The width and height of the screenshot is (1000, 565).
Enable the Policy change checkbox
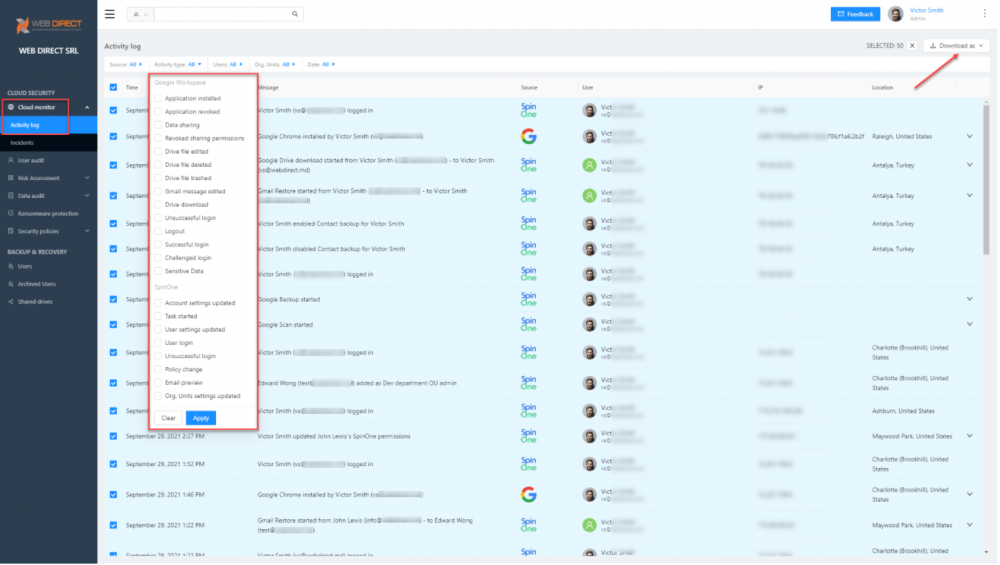(157, 369)
